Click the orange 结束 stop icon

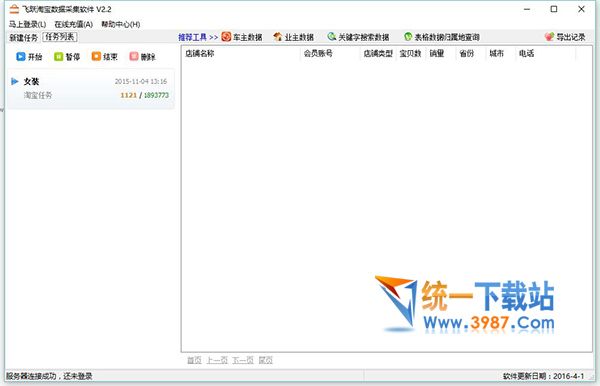coord(96,57)
